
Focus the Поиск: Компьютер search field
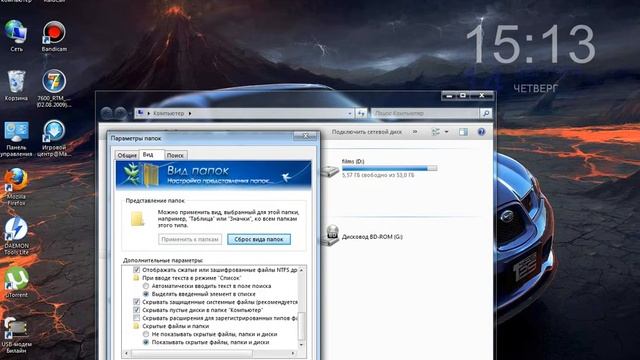point(425,113)
